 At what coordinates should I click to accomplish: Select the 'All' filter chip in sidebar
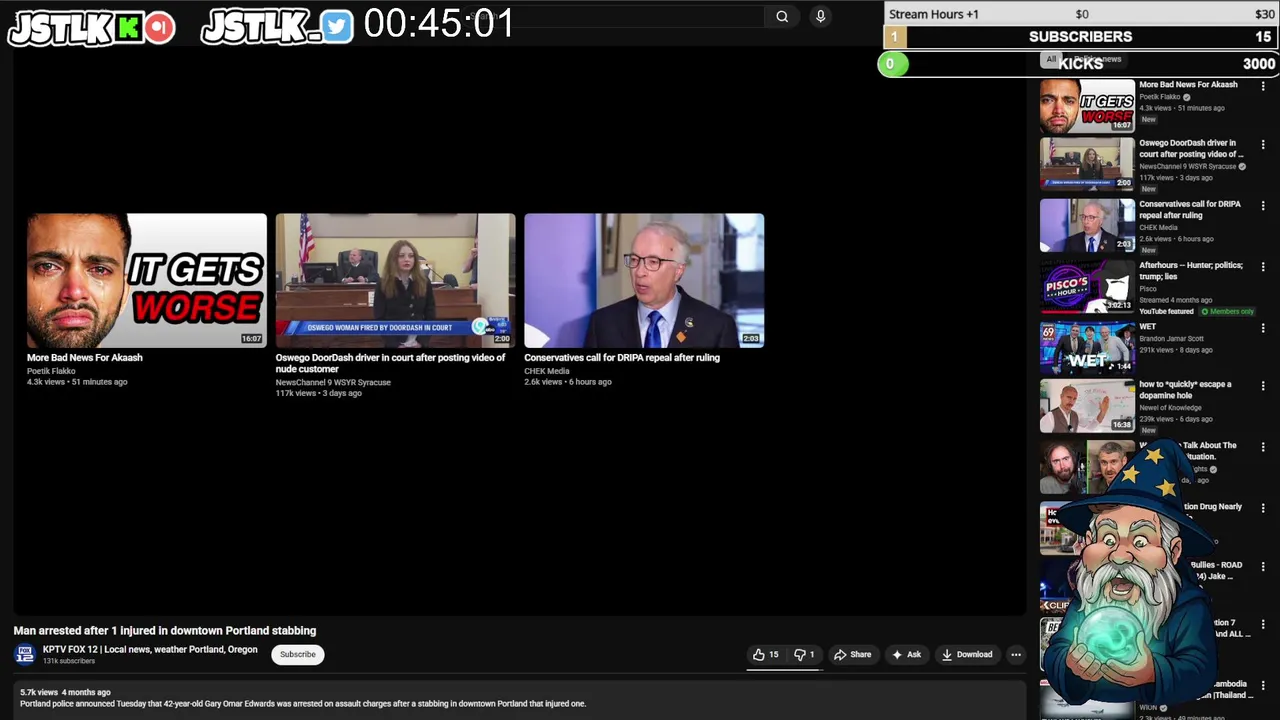tap(1051, 60)
